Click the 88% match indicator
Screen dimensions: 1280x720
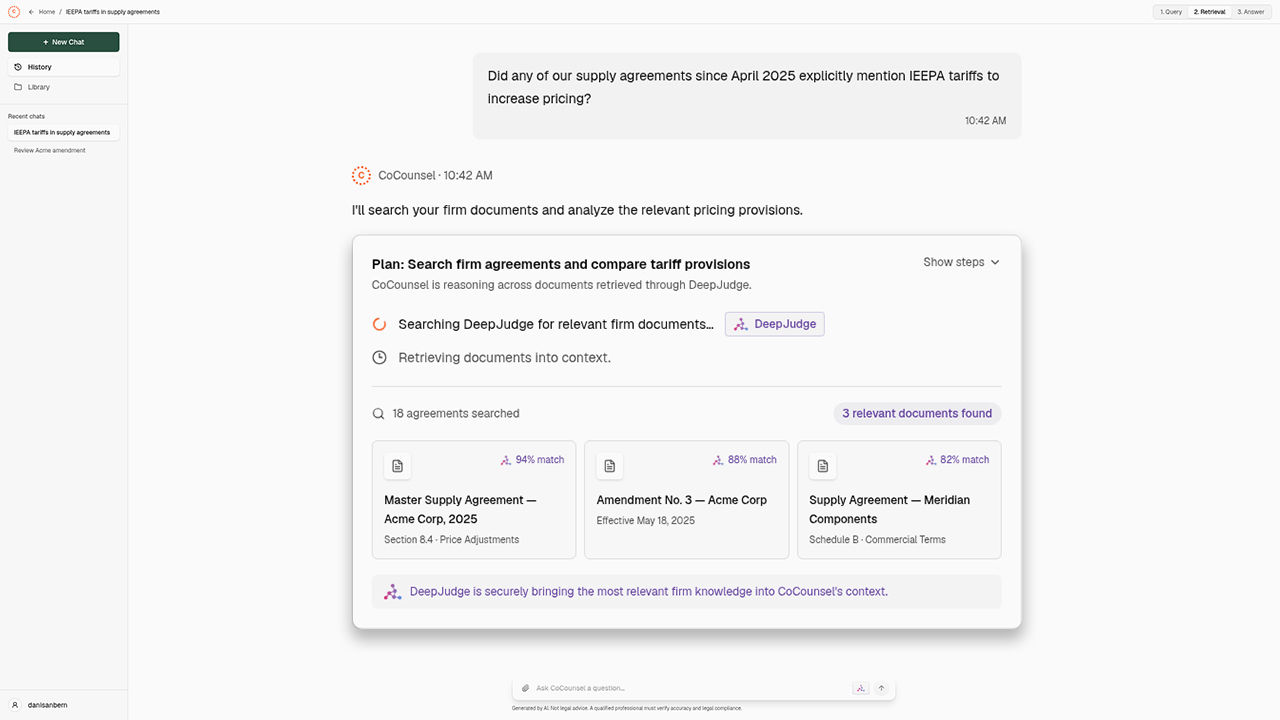point(744,460)
